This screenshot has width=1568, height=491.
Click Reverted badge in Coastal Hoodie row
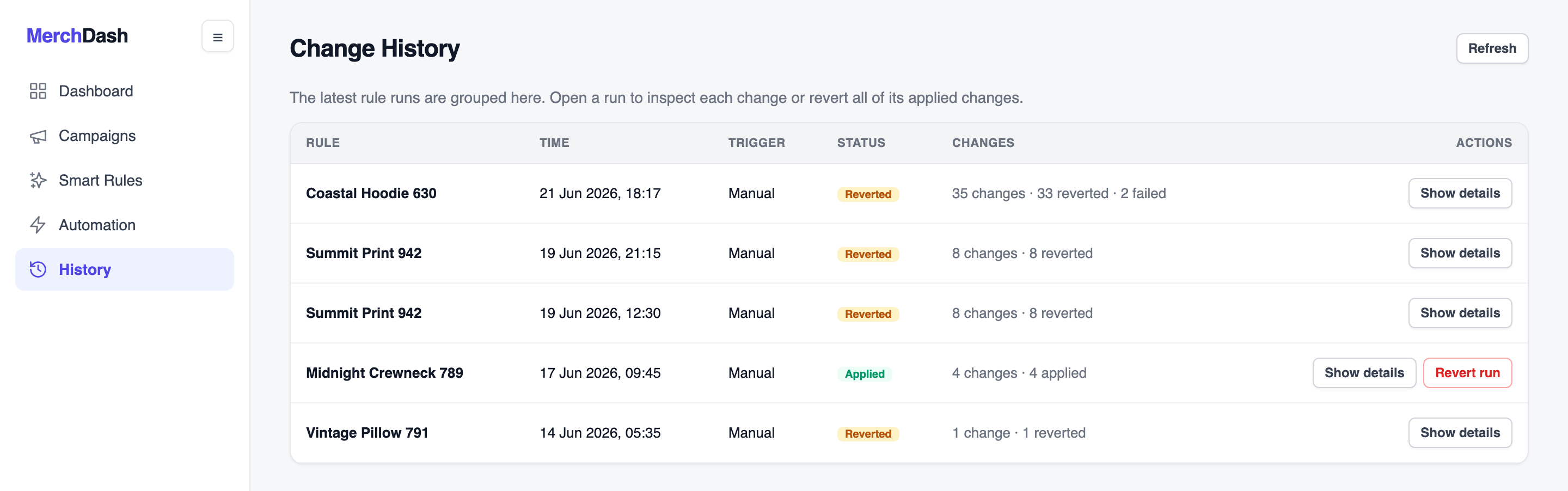[x=868, y=195]
